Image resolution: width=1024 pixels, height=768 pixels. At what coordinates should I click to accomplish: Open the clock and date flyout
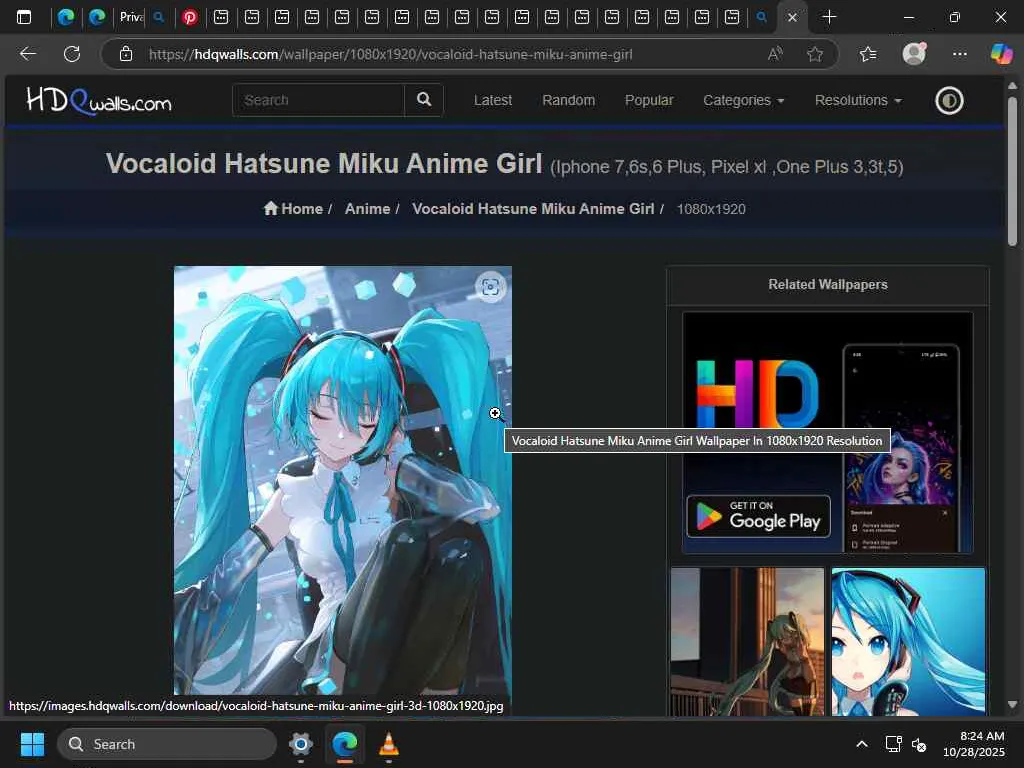point(973,744)
